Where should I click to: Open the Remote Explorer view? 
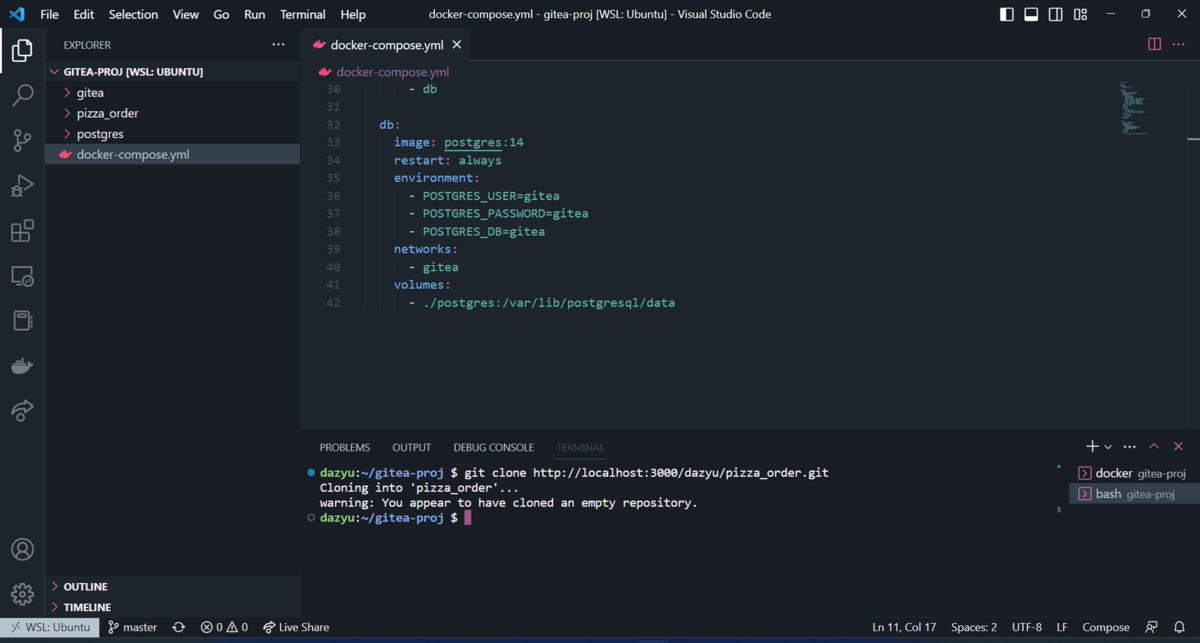click(22, 276)
